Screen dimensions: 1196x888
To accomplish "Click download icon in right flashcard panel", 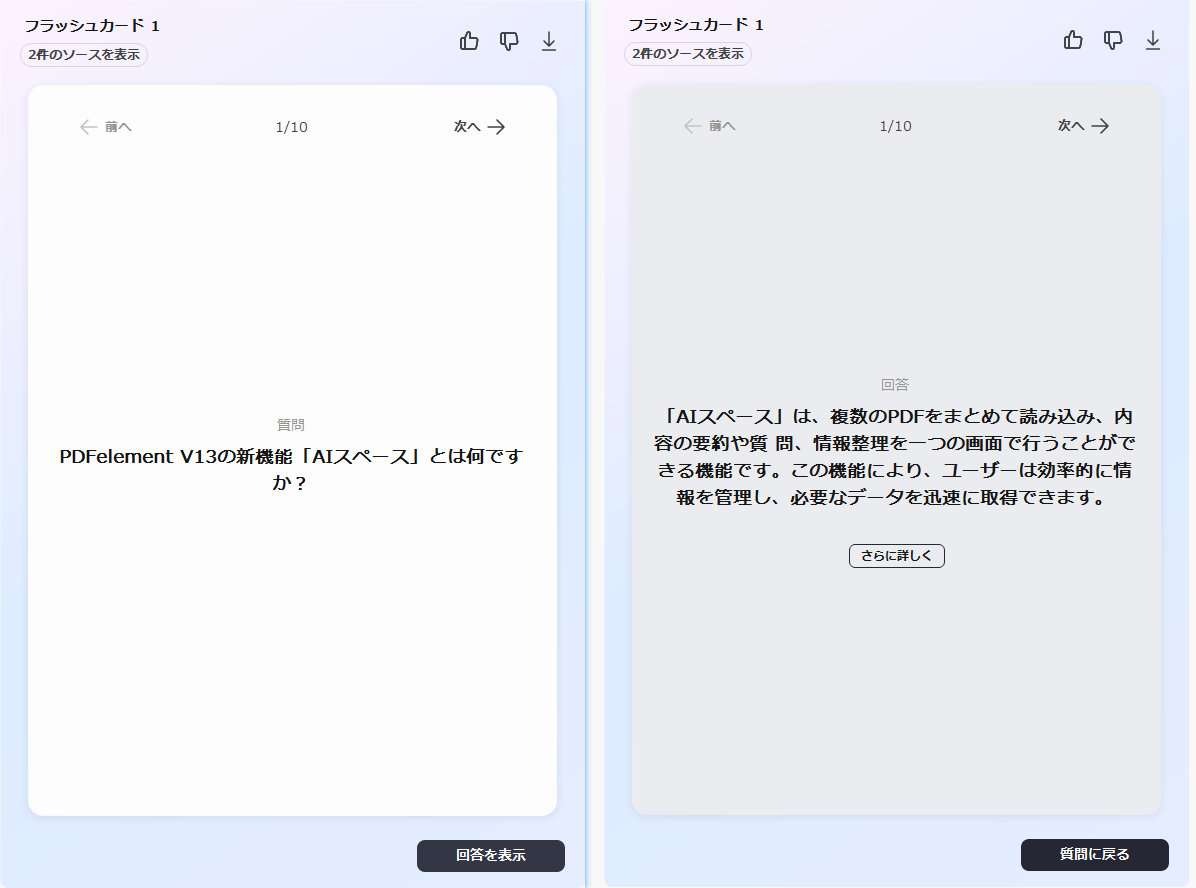I will [1153, 40].
